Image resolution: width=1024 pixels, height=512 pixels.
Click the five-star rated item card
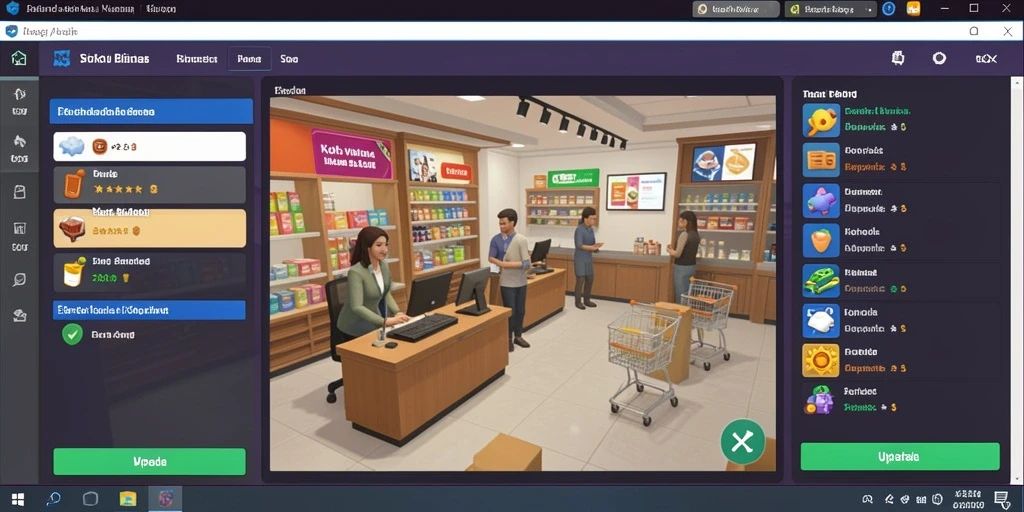[x=150, y=184]
